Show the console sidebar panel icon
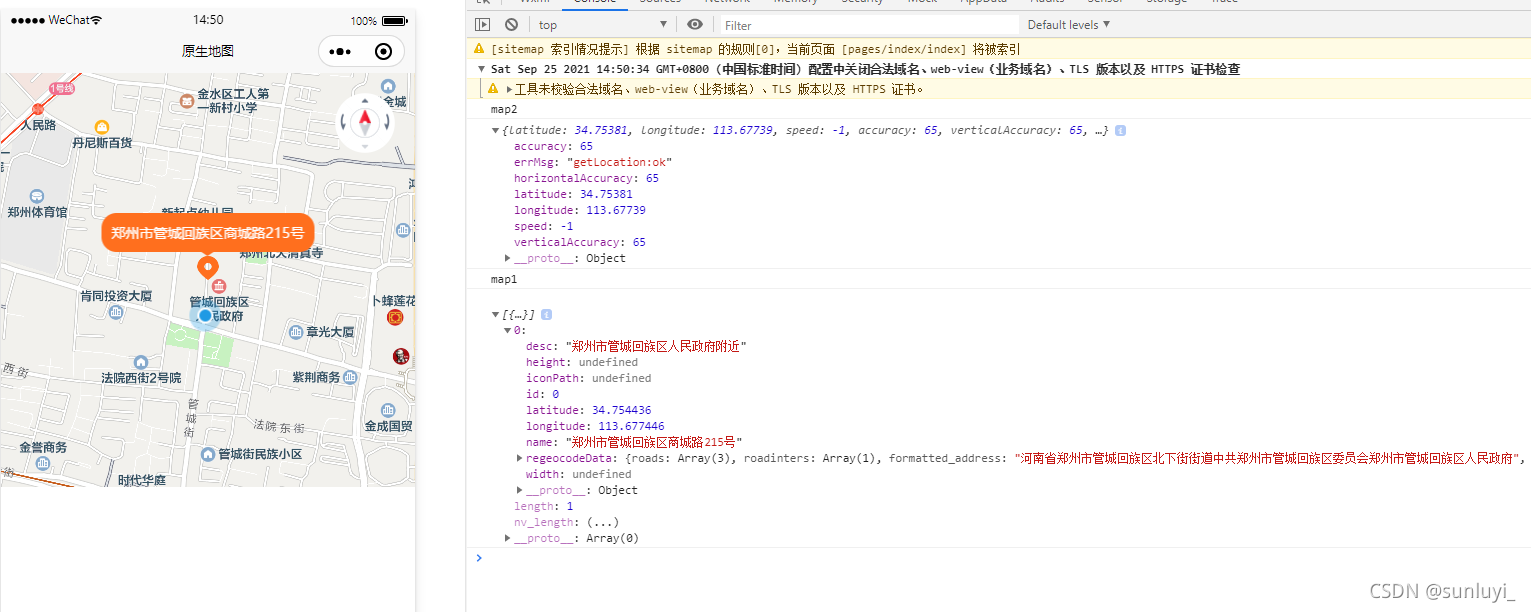The height and width of the screenshot is (612, 1531). (x=483, y=24)
